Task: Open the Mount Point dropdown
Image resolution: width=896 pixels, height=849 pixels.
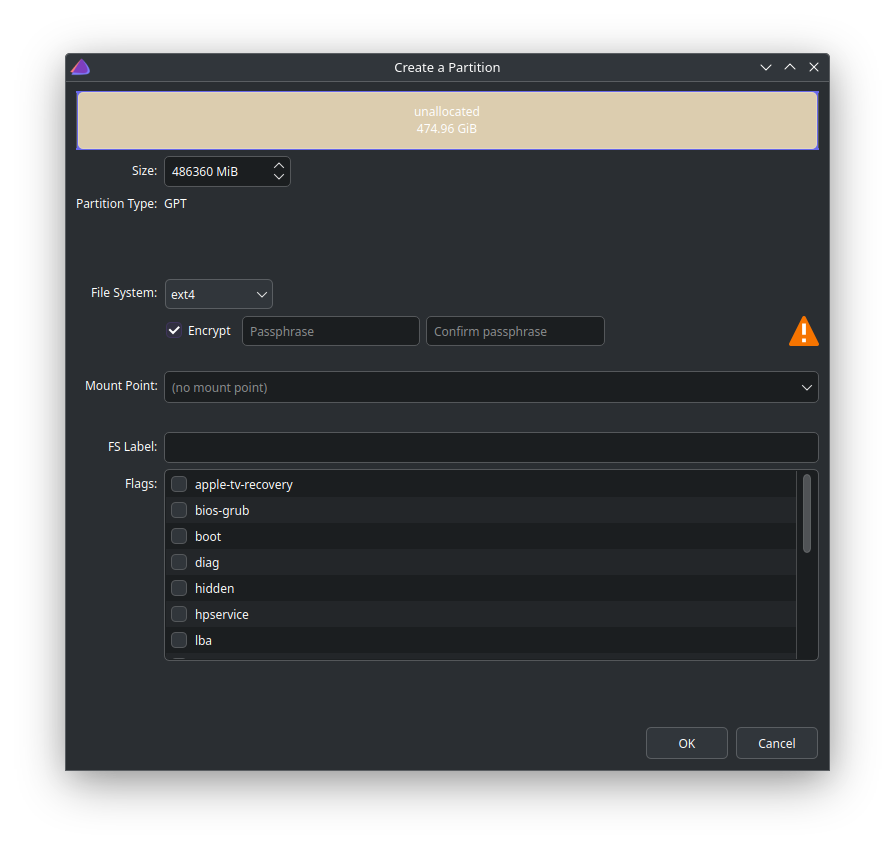Action: (491, 387)
